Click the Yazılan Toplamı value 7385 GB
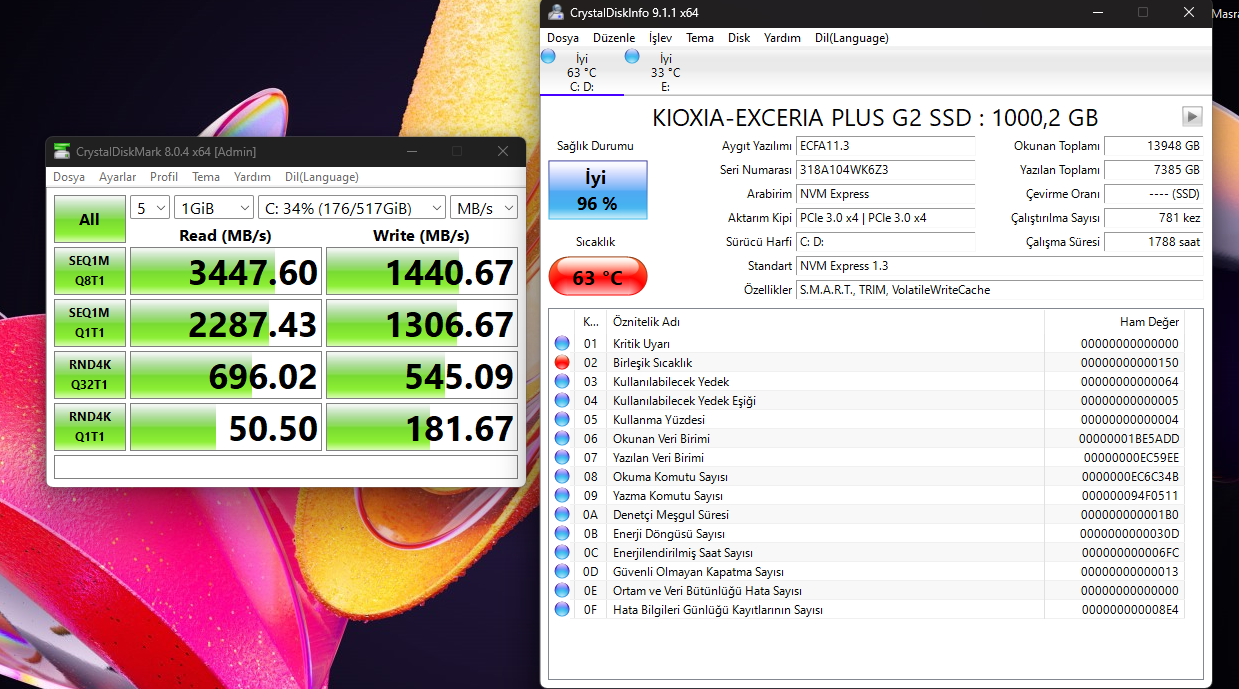Viewport: 1239px width, 689px height. pos(1153,170)
